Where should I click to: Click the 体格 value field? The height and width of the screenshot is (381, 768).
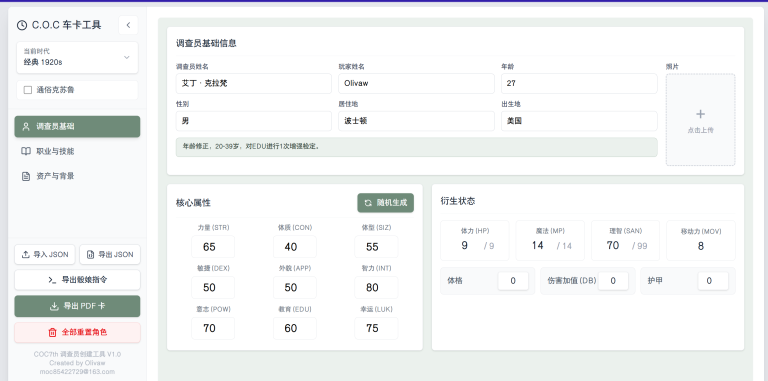(x=513, y=281)
